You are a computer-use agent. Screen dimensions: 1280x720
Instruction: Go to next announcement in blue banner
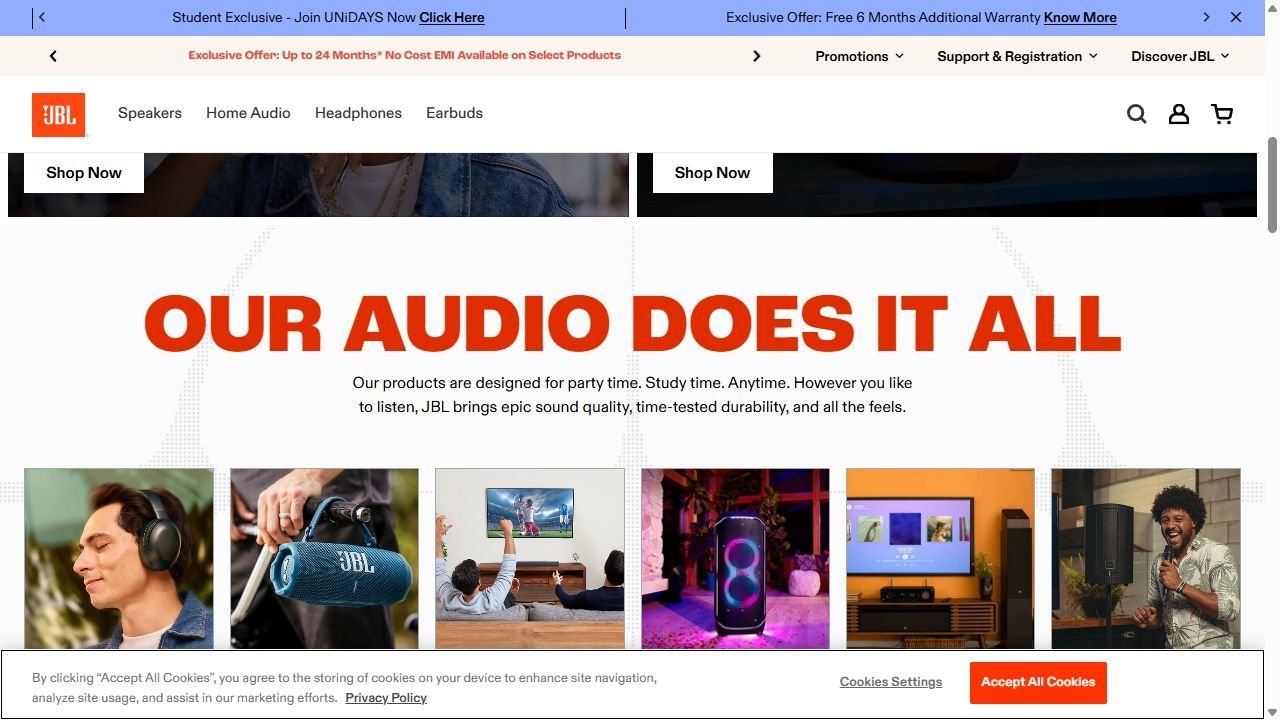pyautogui.click(x=1206, y=17)
